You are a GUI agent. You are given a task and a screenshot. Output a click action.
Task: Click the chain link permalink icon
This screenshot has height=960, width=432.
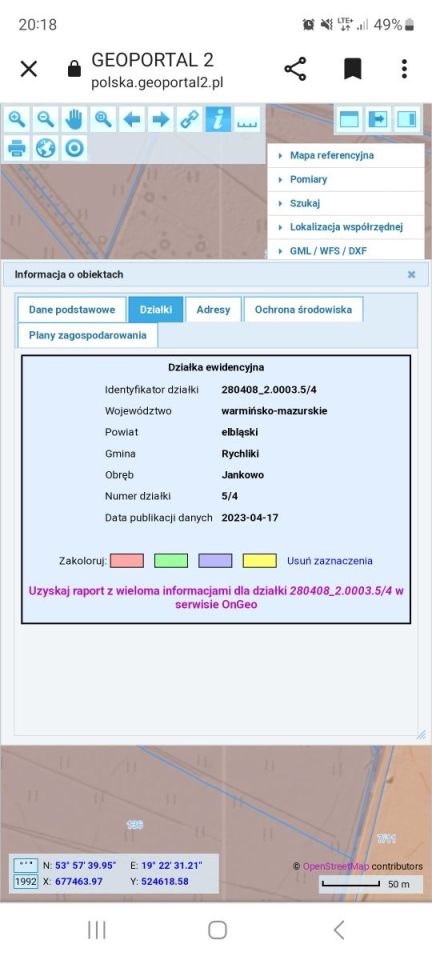(189, 119)
